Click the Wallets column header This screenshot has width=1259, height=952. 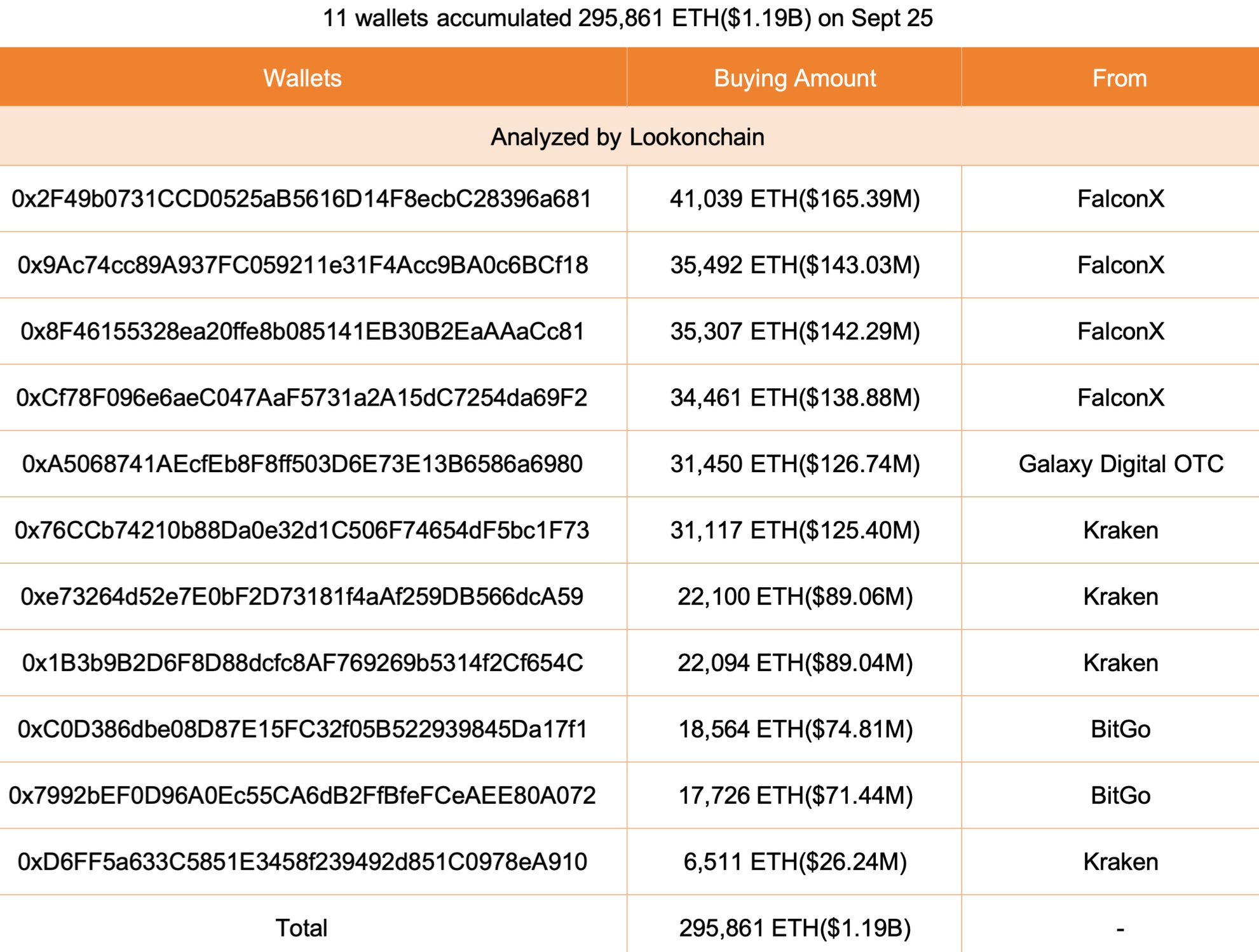[x=303, y=78]
